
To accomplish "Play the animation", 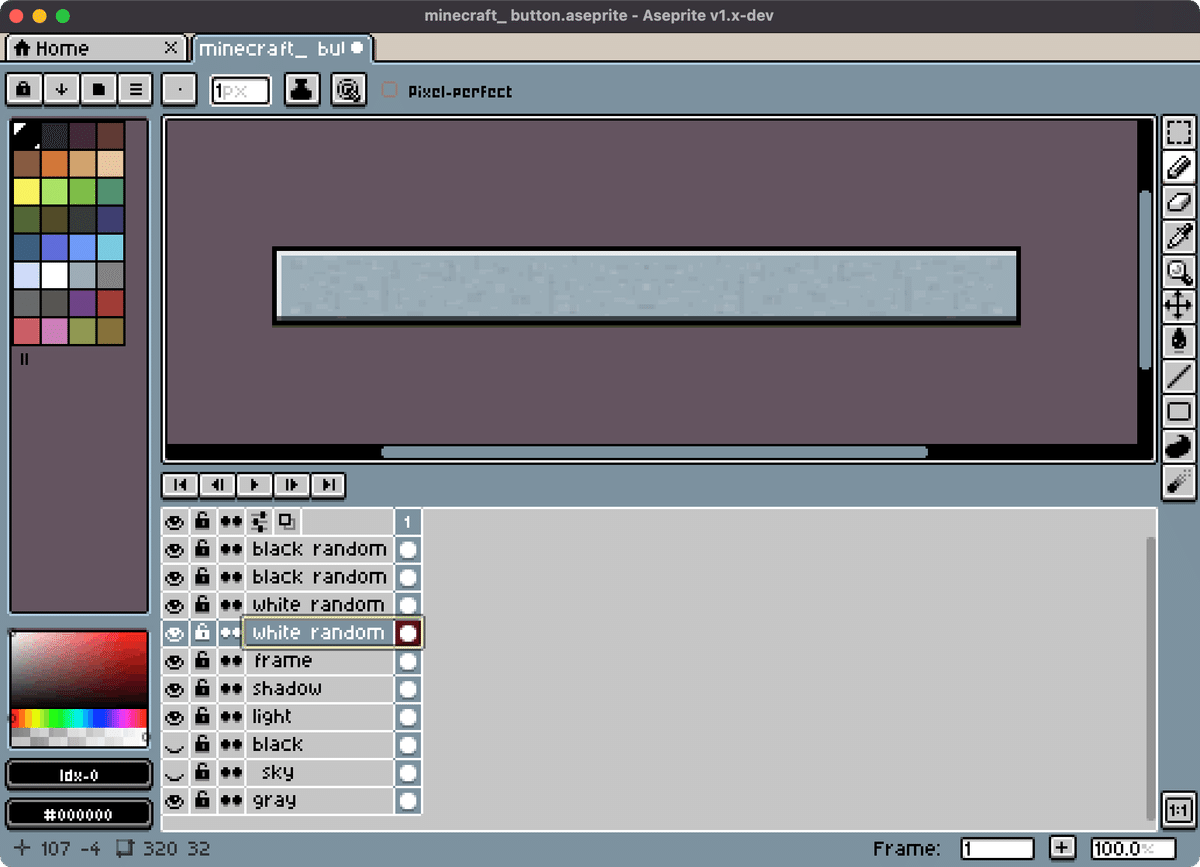I will (254, 485).
